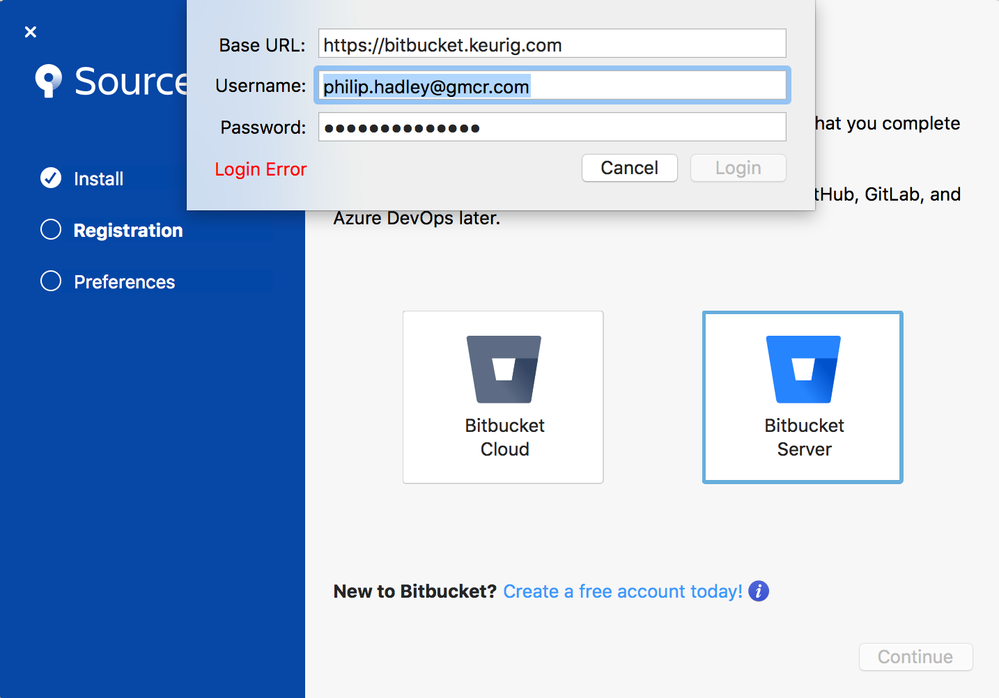Choose the Bitbucket Server card

pyautogui.click(x=803, y=397)
